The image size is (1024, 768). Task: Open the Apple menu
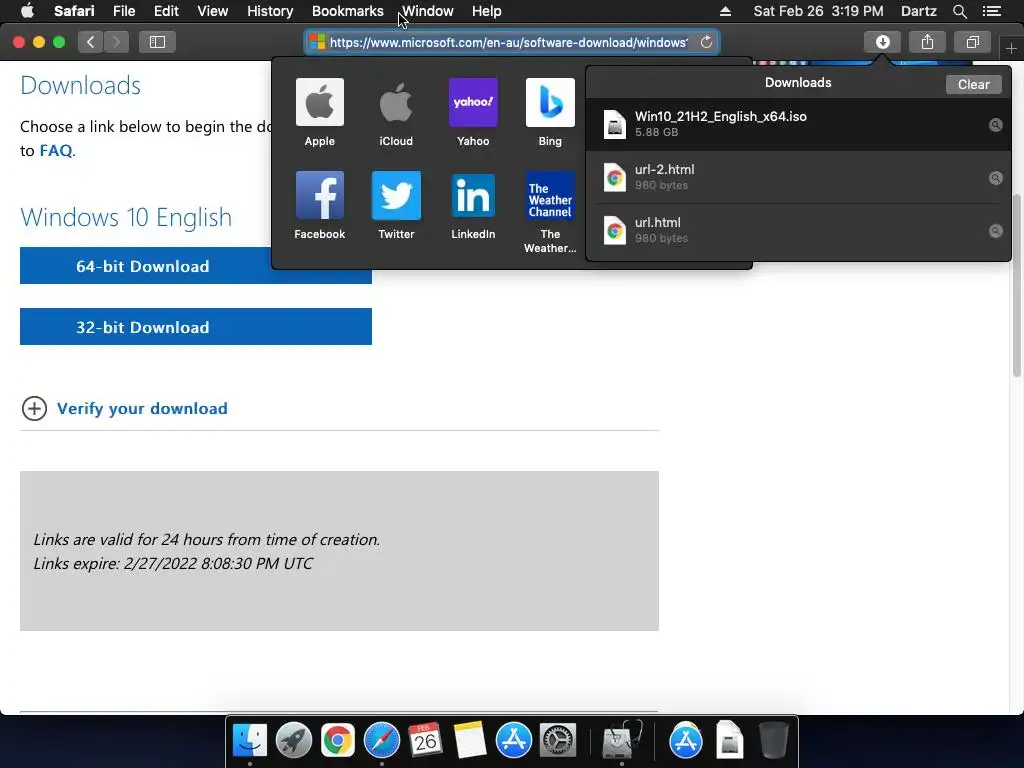(27, 11)
